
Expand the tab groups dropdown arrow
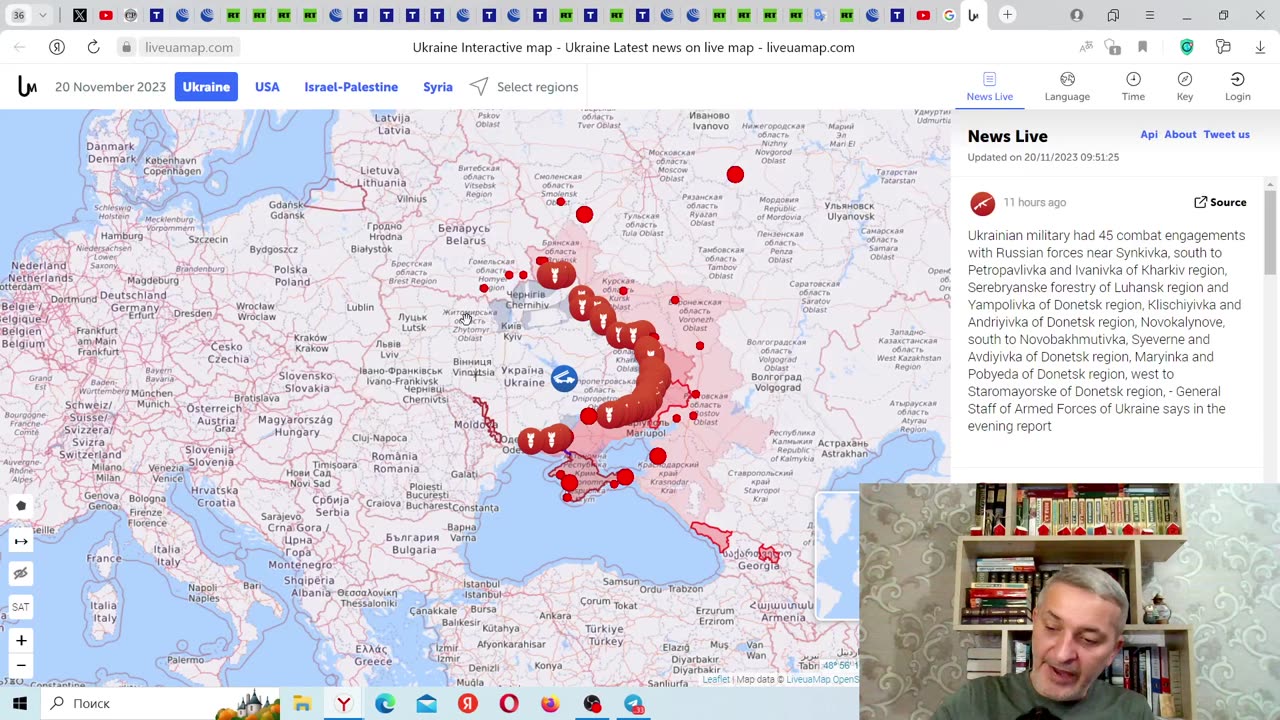(43, 15)
